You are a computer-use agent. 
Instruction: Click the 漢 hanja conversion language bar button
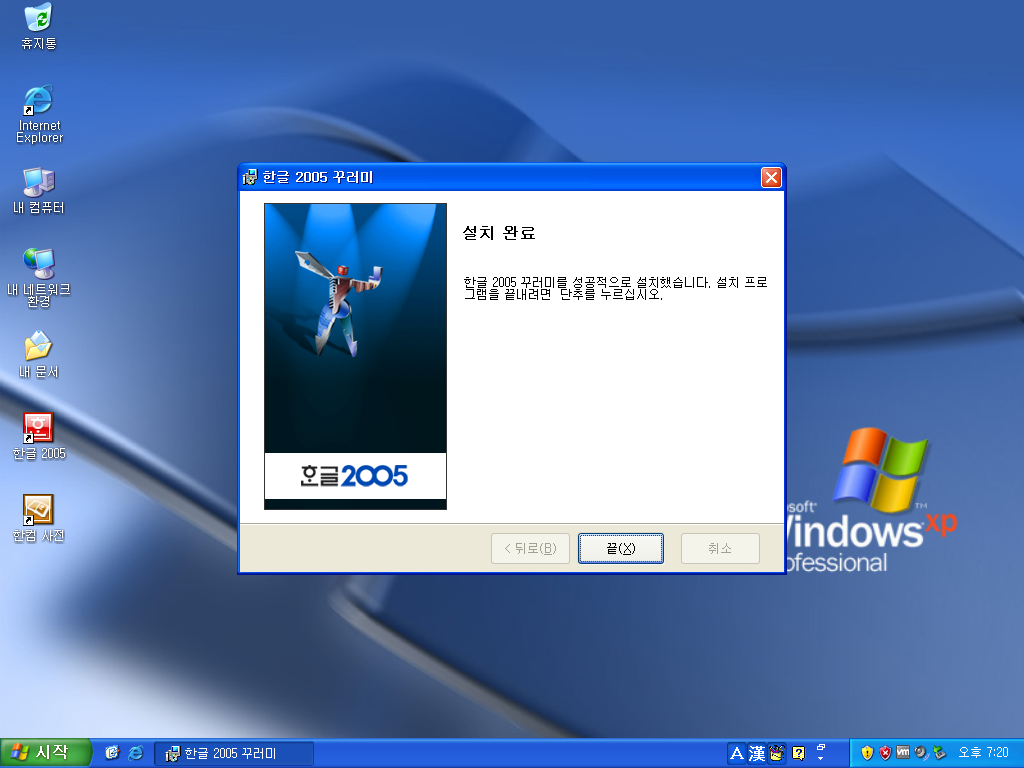coord(757,754)
